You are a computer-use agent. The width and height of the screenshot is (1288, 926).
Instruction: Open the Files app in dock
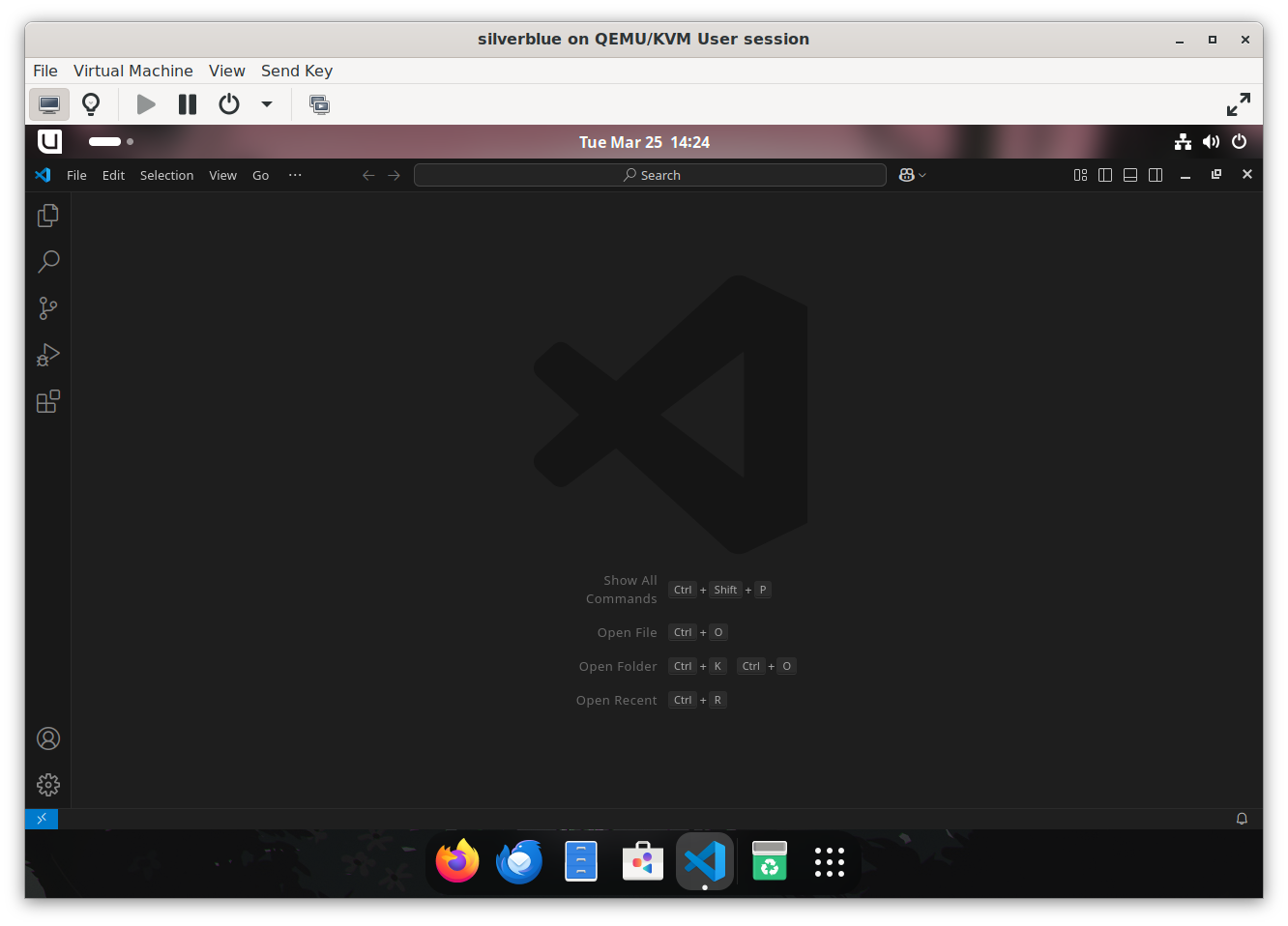581,861
